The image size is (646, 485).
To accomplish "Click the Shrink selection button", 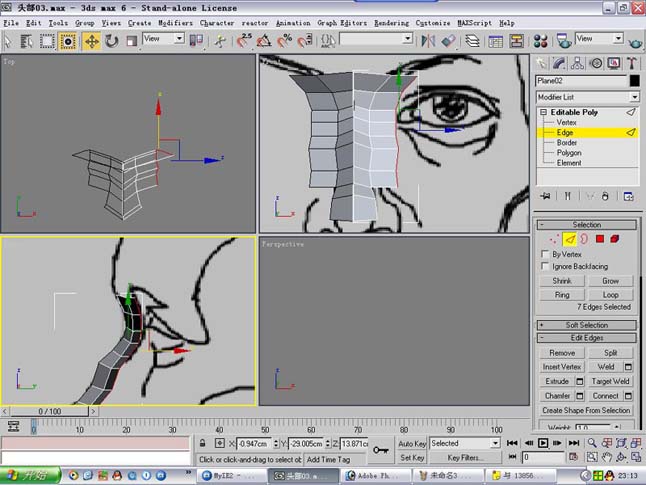I will tap(562, 281).
